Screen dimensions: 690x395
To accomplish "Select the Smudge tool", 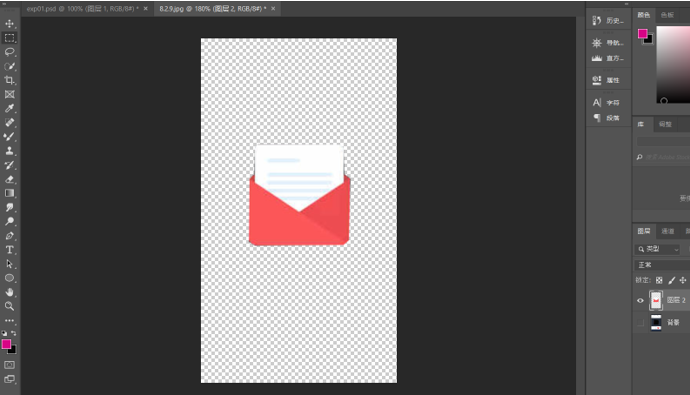I will point(9,207).
